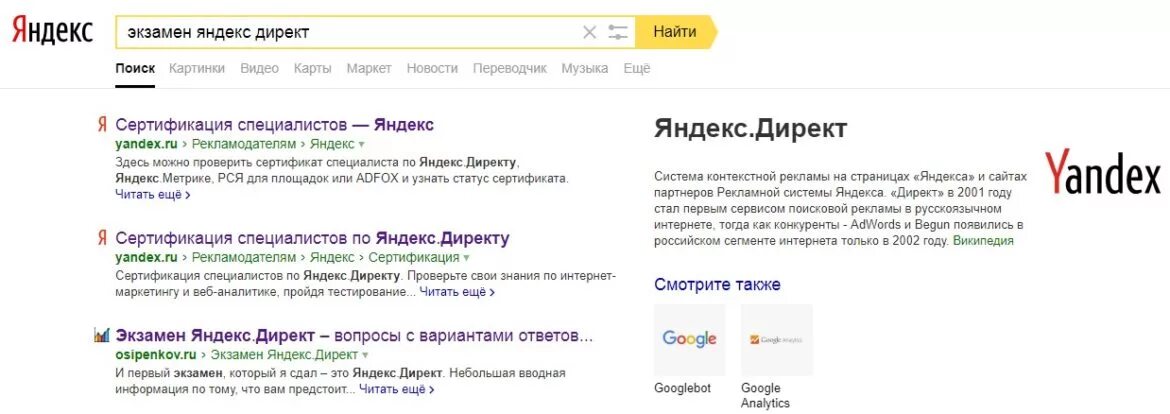Open the Yandex logo homepage link
Image resolution: width=1170 pixels, height=414 pixels.
[52, 31]
